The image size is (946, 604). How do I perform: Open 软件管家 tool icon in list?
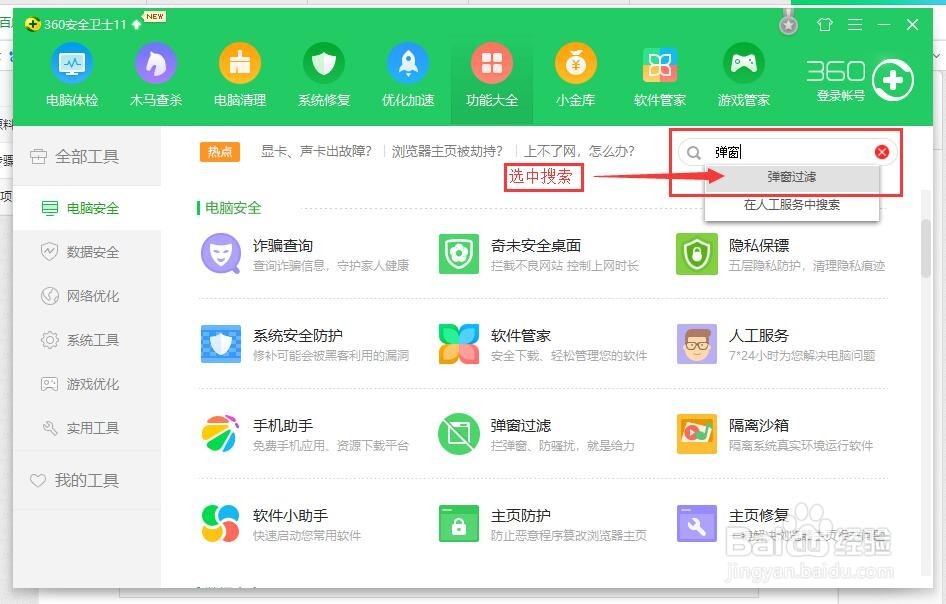click(x=459, y=344)
